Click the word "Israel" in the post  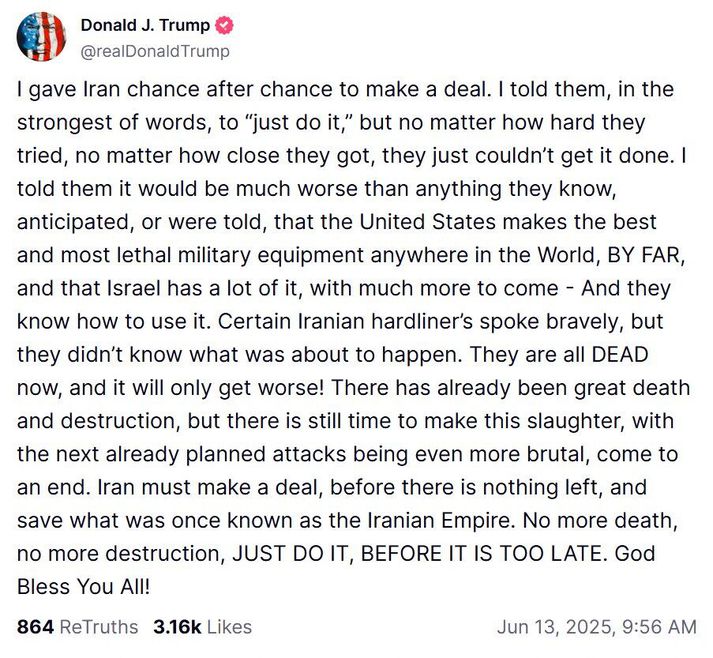click(134, 288)
